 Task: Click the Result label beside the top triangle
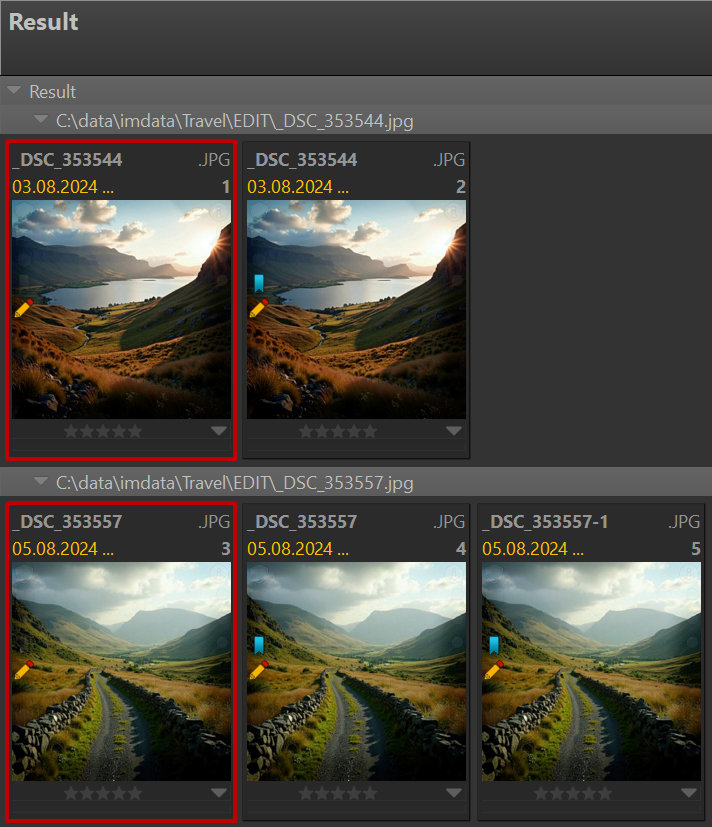tap(53, 92)
